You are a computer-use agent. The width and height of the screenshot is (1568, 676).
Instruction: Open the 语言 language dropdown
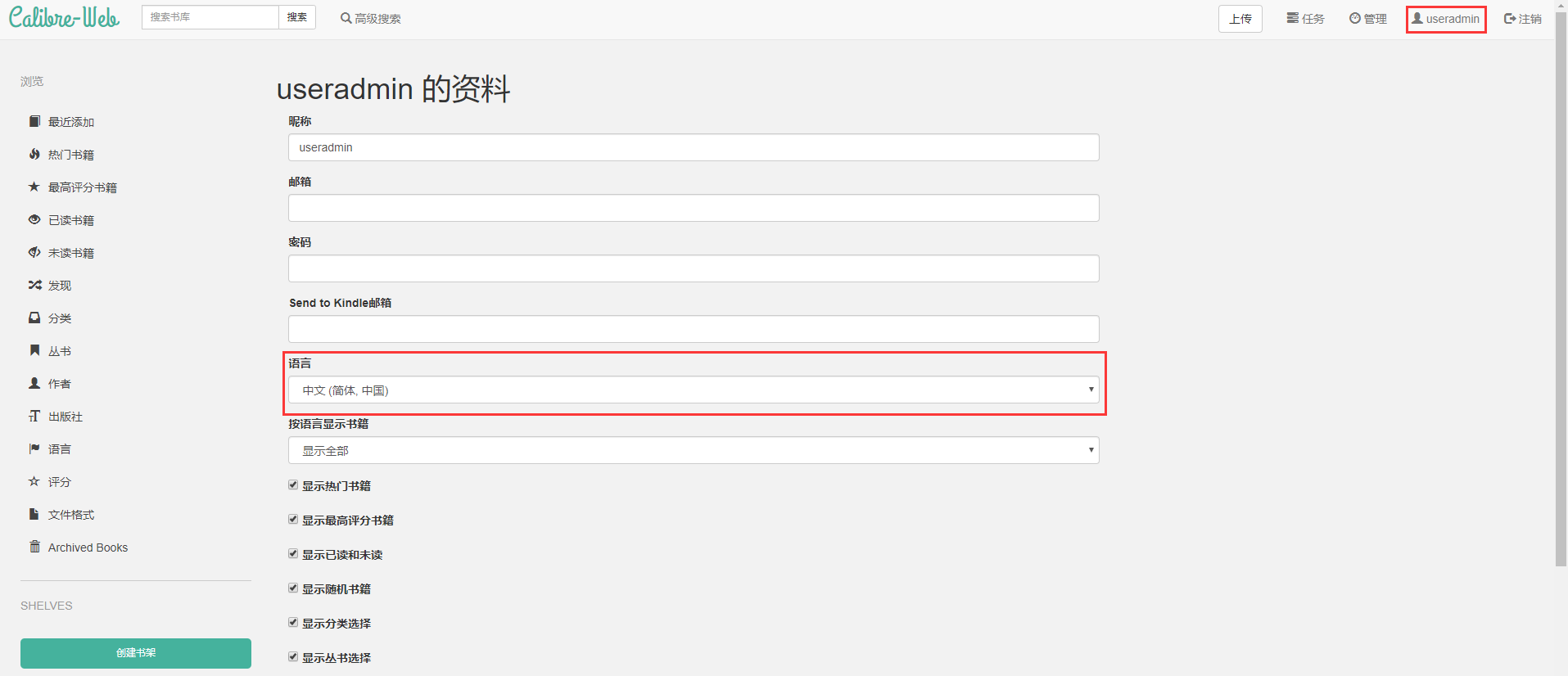(x=693, y=390)
